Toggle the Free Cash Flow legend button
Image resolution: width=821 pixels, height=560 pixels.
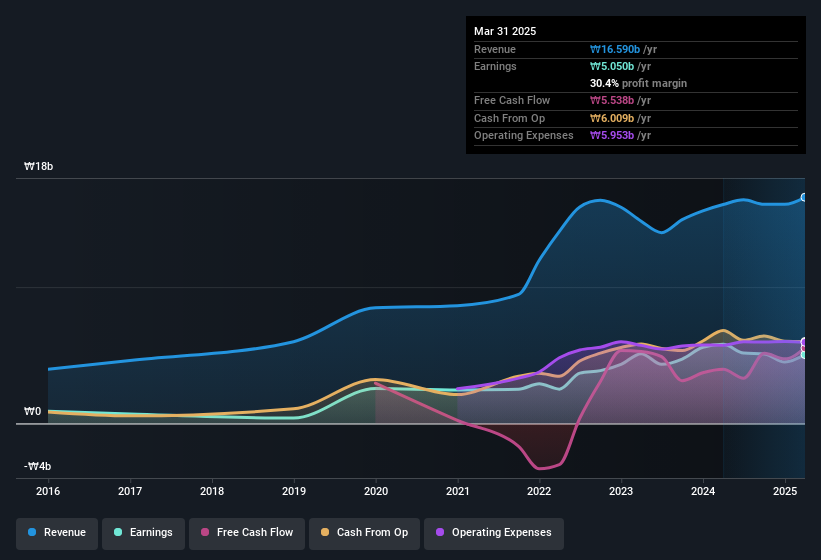(x=247, y=533)
